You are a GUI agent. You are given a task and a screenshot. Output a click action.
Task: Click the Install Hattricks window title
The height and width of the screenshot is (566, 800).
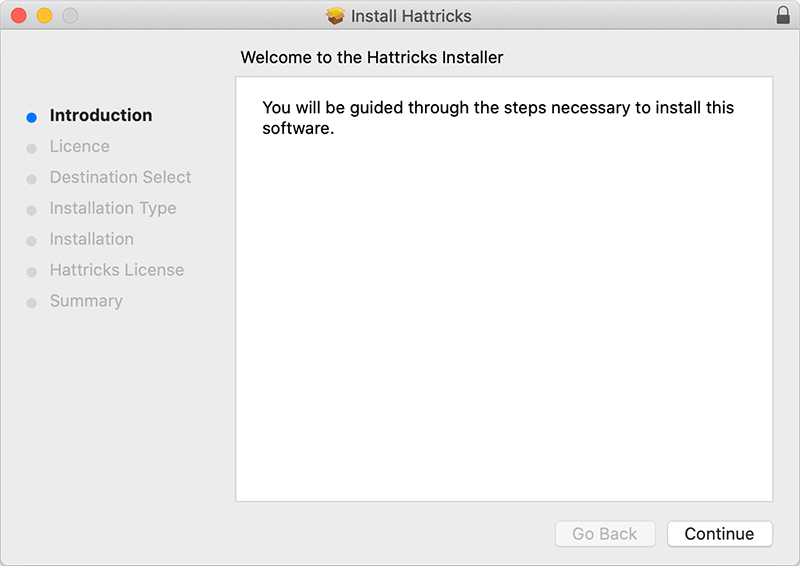[411, 16]
